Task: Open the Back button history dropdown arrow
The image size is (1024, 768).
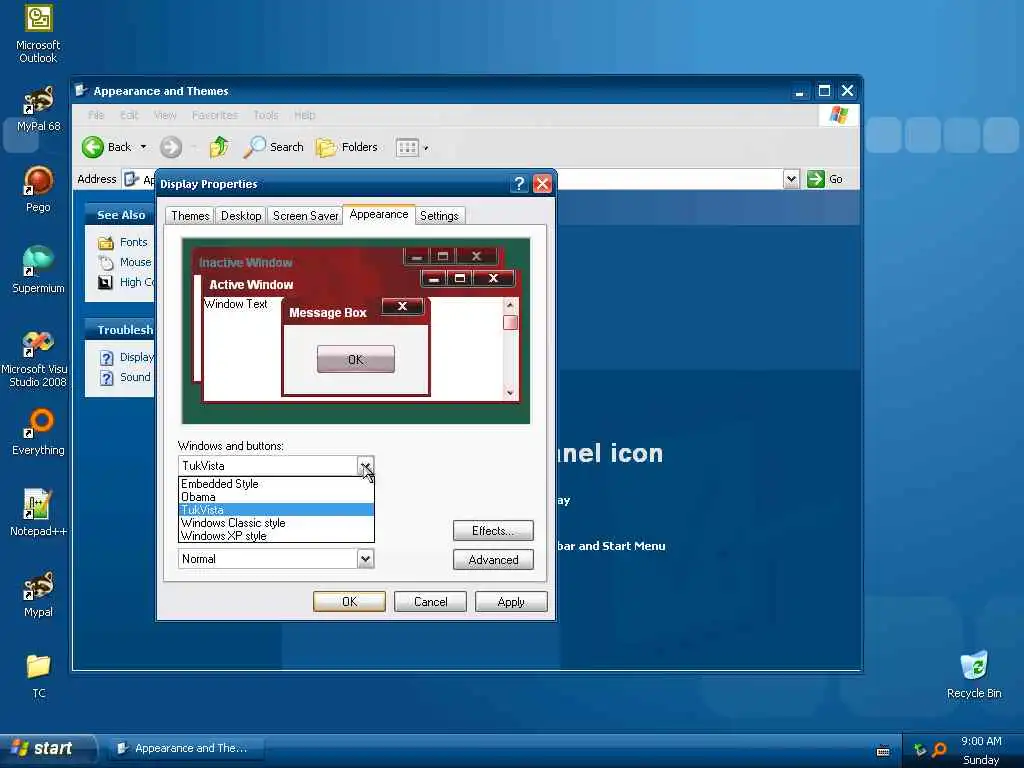Action: pos(143,147)
